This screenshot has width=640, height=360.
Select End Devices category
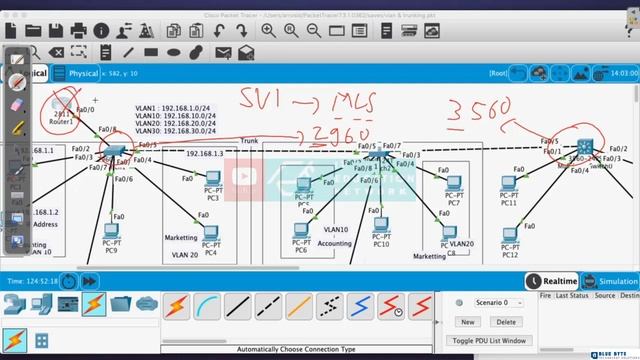[x=42, y=304]
